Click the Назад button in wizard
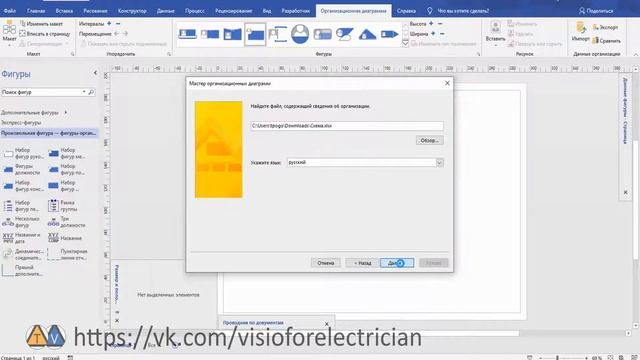640x360 pixels. [x=362, y=263]
